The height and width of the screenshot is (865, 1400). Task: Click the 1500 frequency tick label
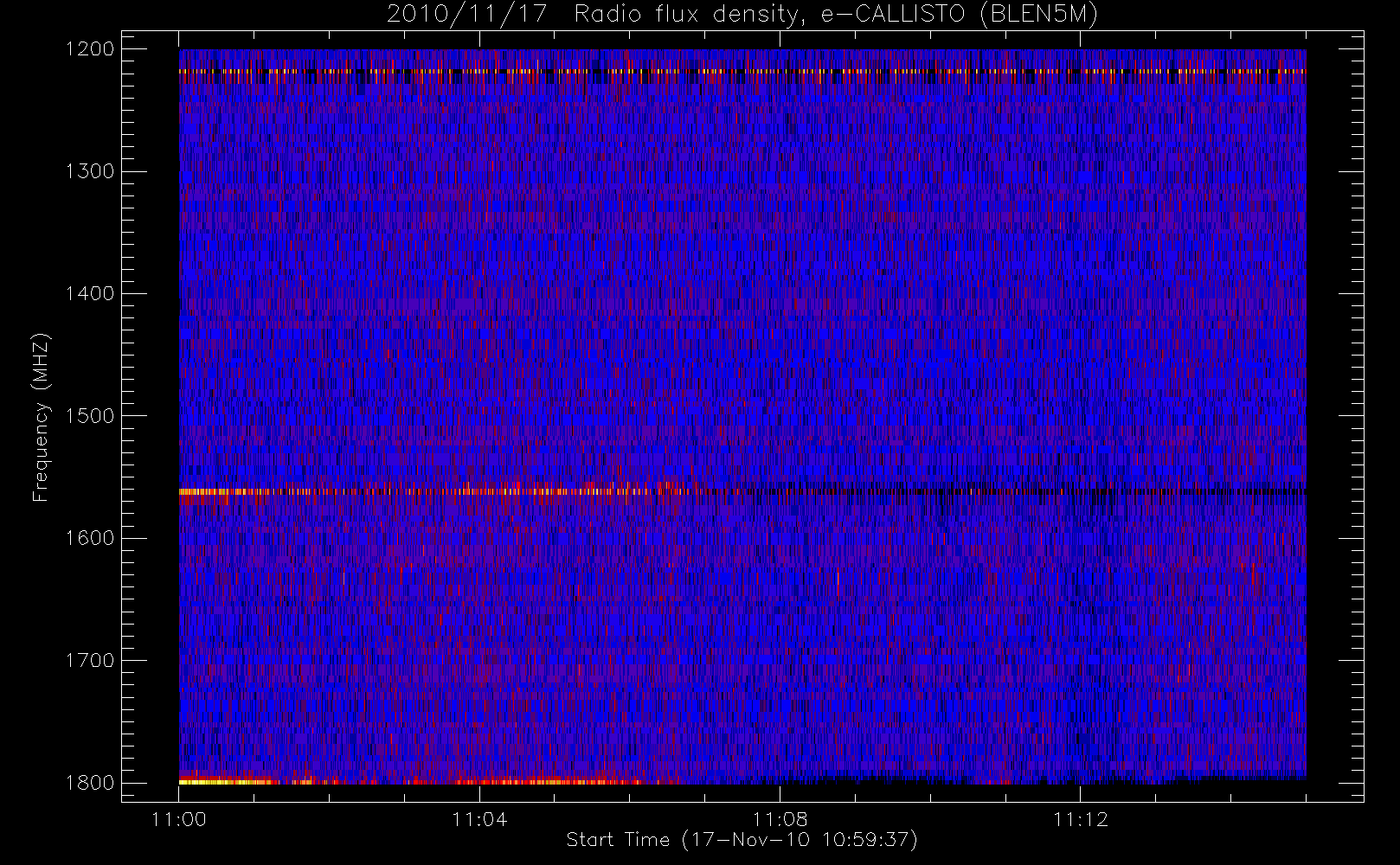coord(90,416)
